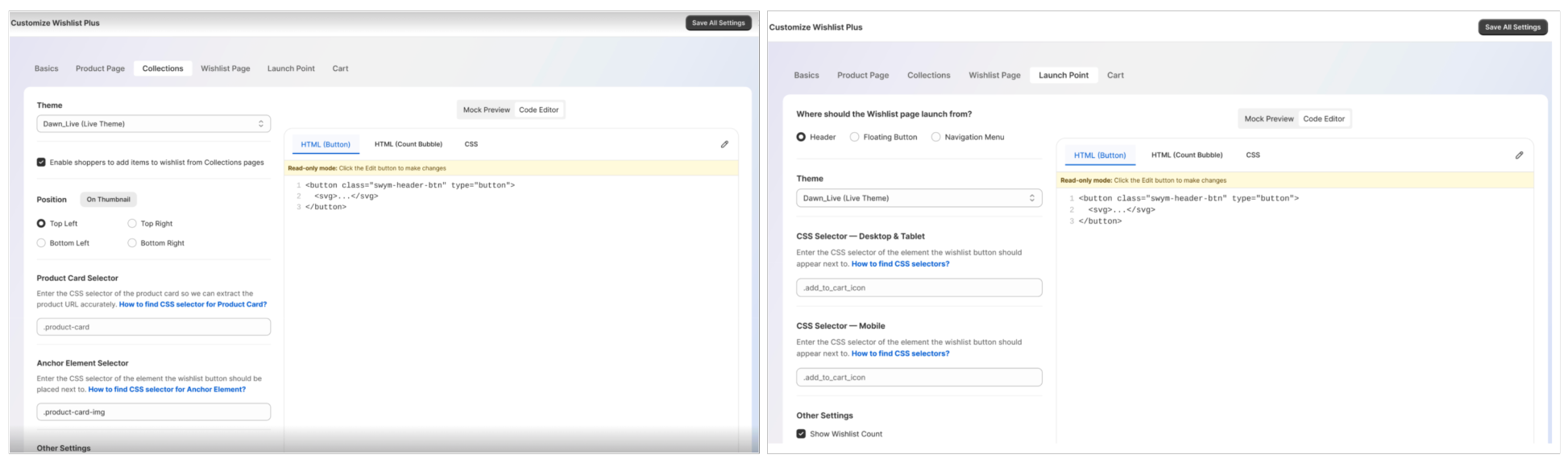Select Code Editor in Launch Point window
Image resolution: width=1568 pixels, height=467 pixels.
point(1324,118)
